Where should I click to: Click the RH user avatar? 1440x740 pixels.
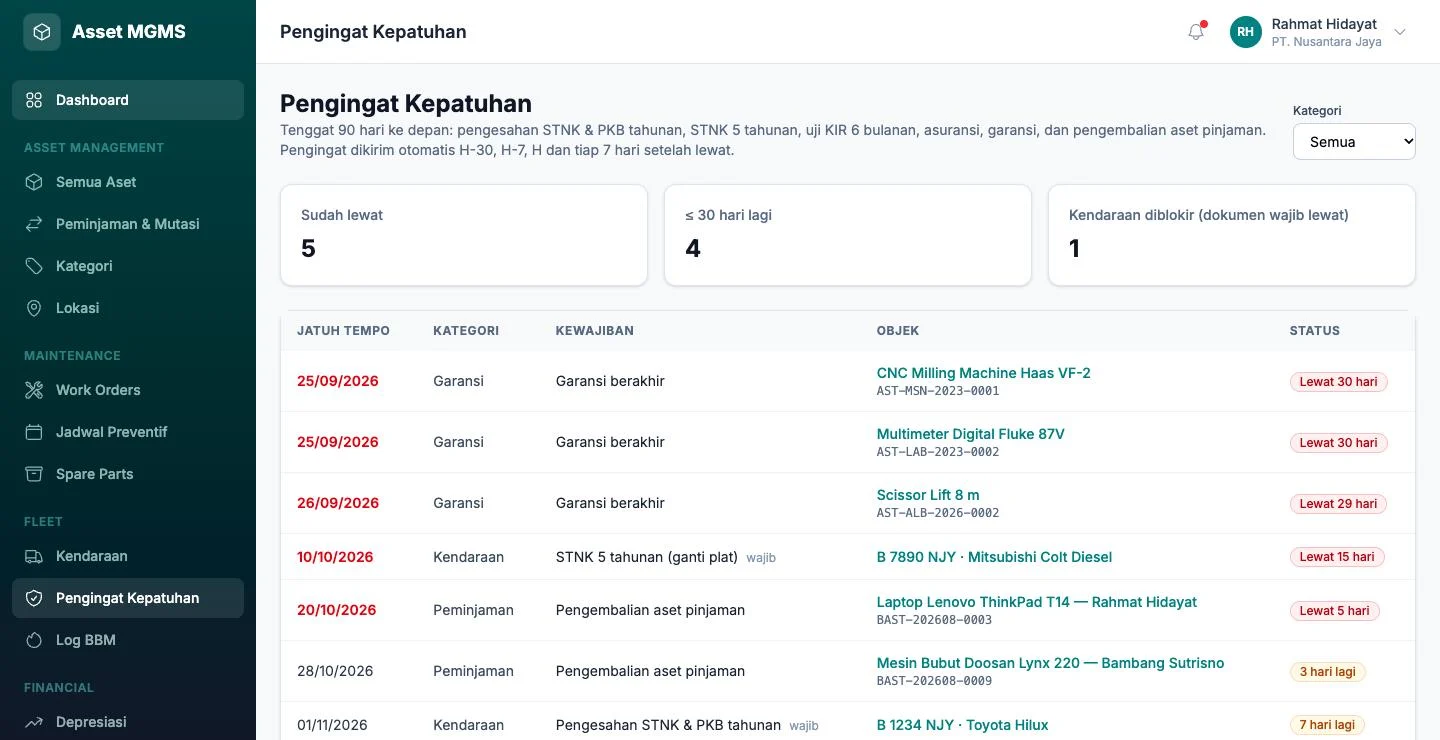[1246, 32]
